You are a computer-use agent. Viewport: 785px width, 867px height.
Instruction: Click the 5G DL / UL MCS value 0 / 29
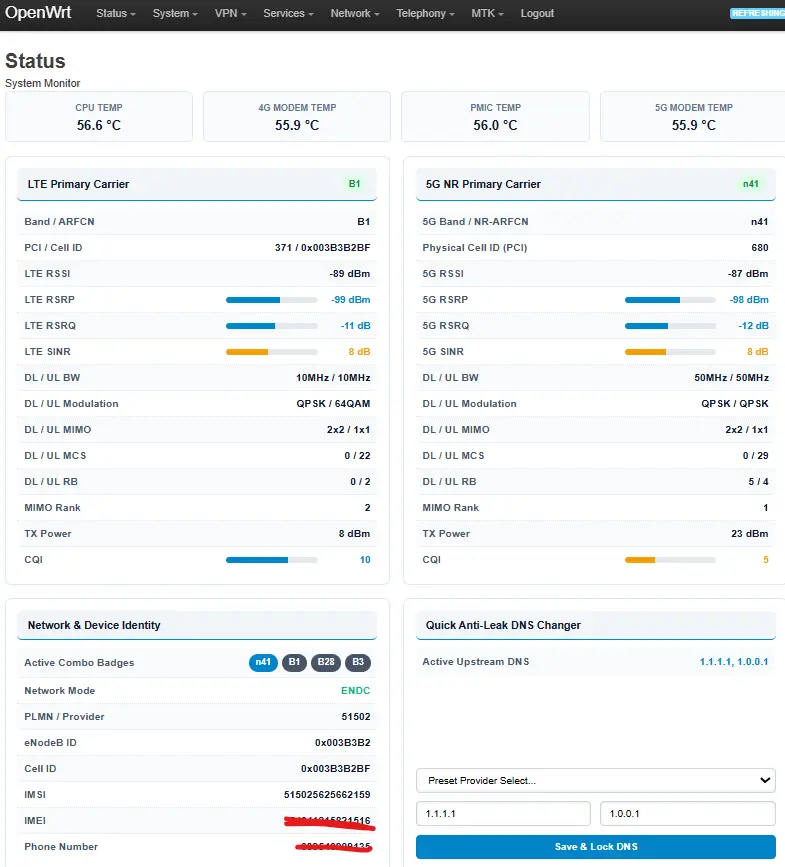pyautogui.click(x=755, y=456)
